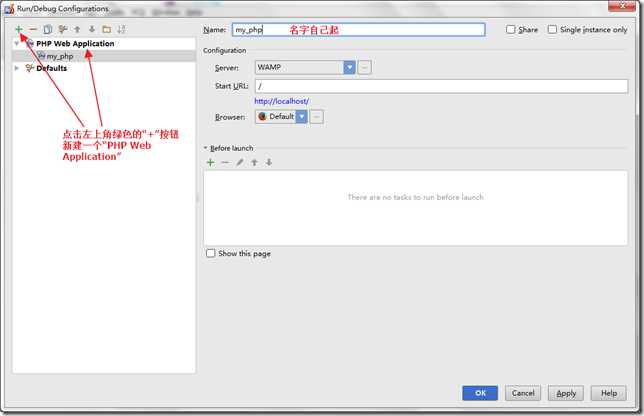Expand the Defaults tree node
Image resolution: width=644 pixels, height=416 pixels.
point(16,68)
